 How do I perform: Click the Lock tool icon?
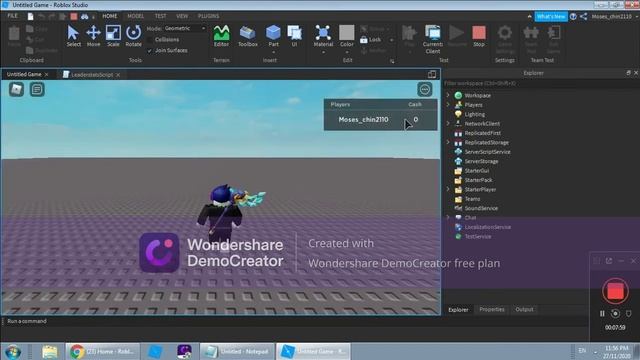tap(364, 40)
